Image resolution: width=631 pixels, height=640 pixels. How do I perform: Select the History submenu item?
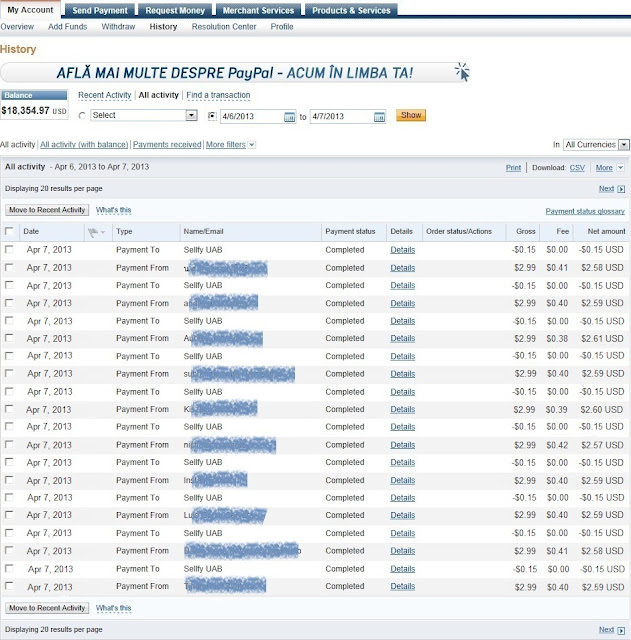tap(163, 27)
